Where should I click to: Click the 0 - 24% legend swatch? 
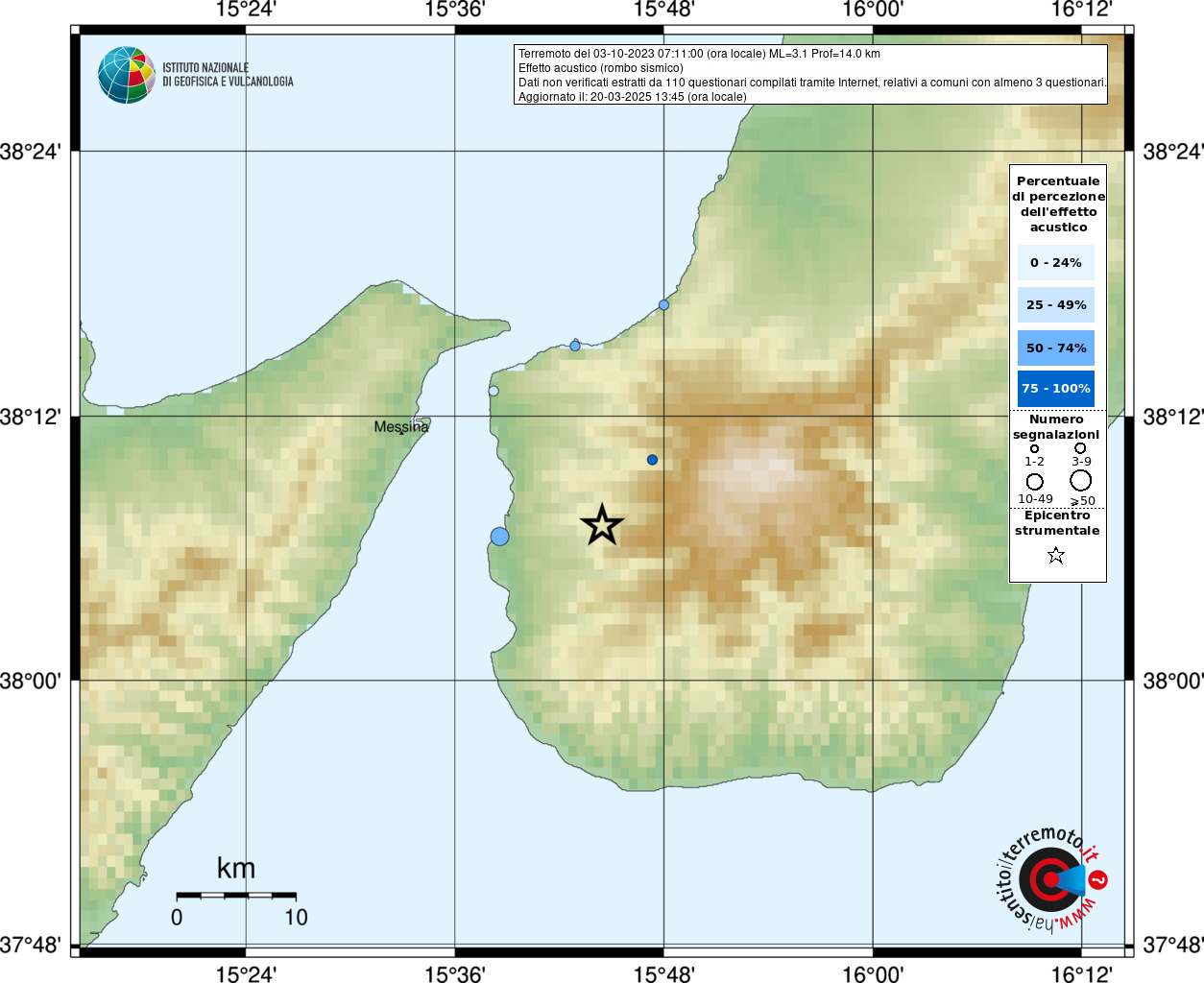click(x=1056, y=262)
